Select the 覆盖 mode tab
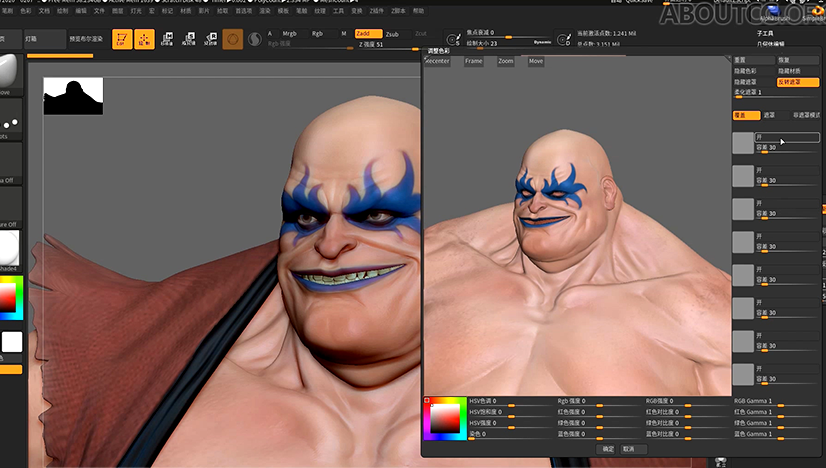The height and width of the screenshot is (468, 826). pyautogui.click(x=746, y=115)
